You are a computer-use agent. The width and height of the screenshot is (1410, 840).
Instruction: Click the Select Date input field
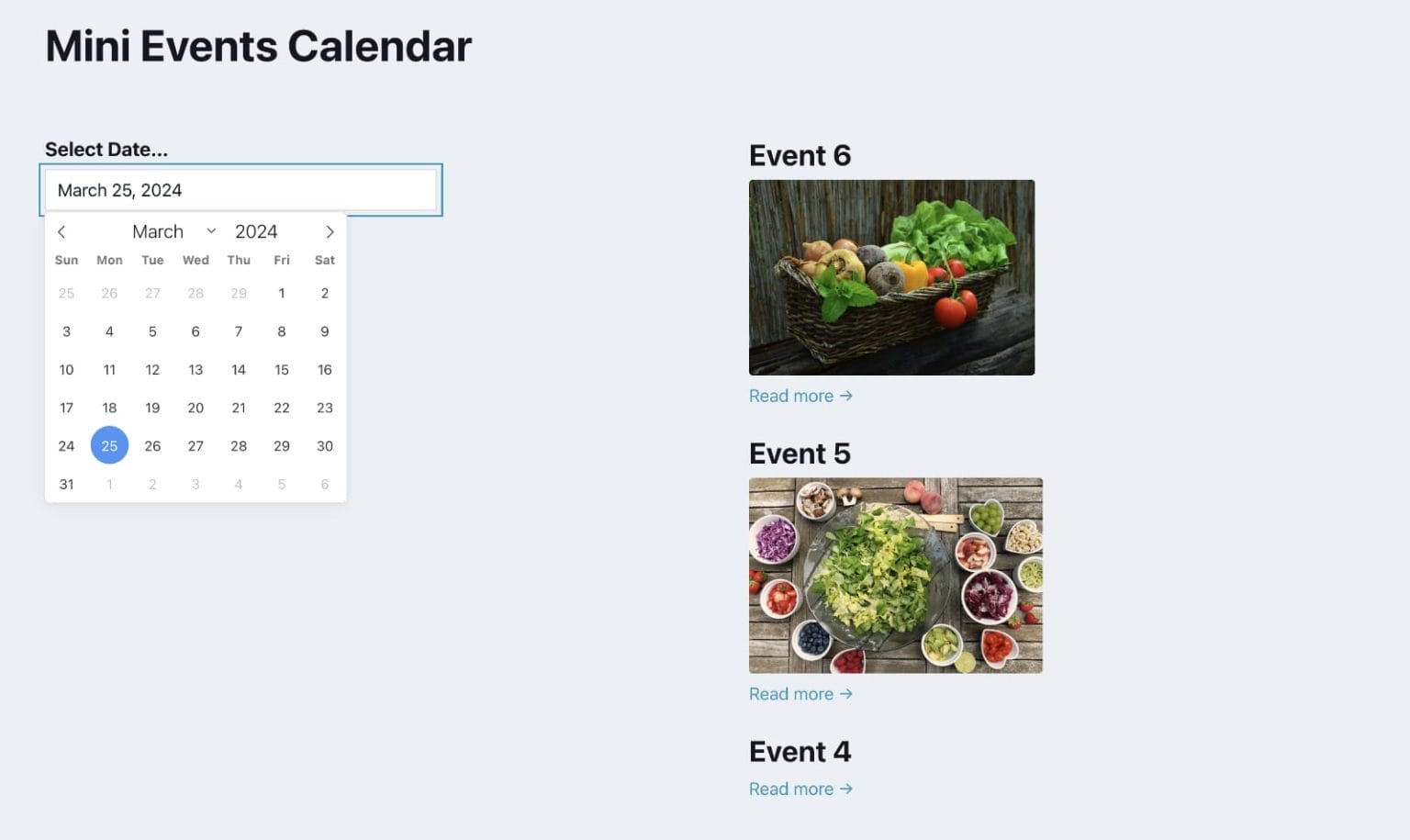pyautogui.click(x=241, y=190)
